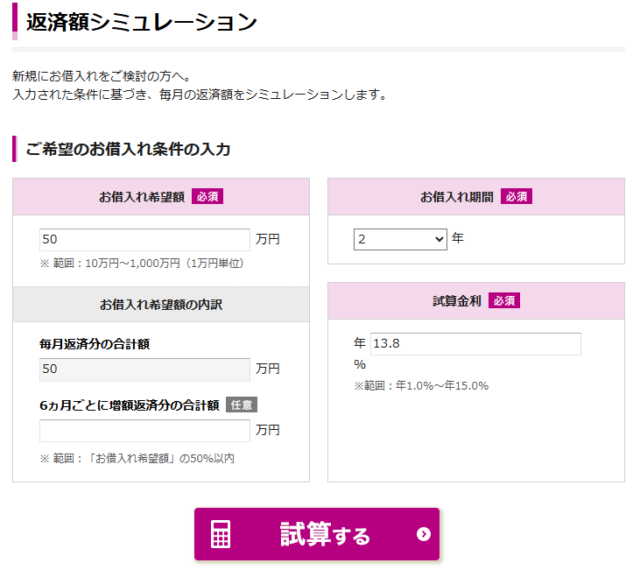
Task: Click the gray 任意 badge
Action: click(x=241, y=405)
